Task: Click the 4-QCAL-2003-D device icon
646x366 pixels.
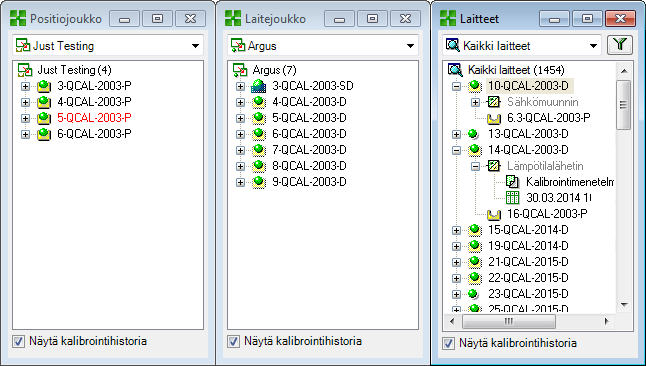Action: (259, 102)
